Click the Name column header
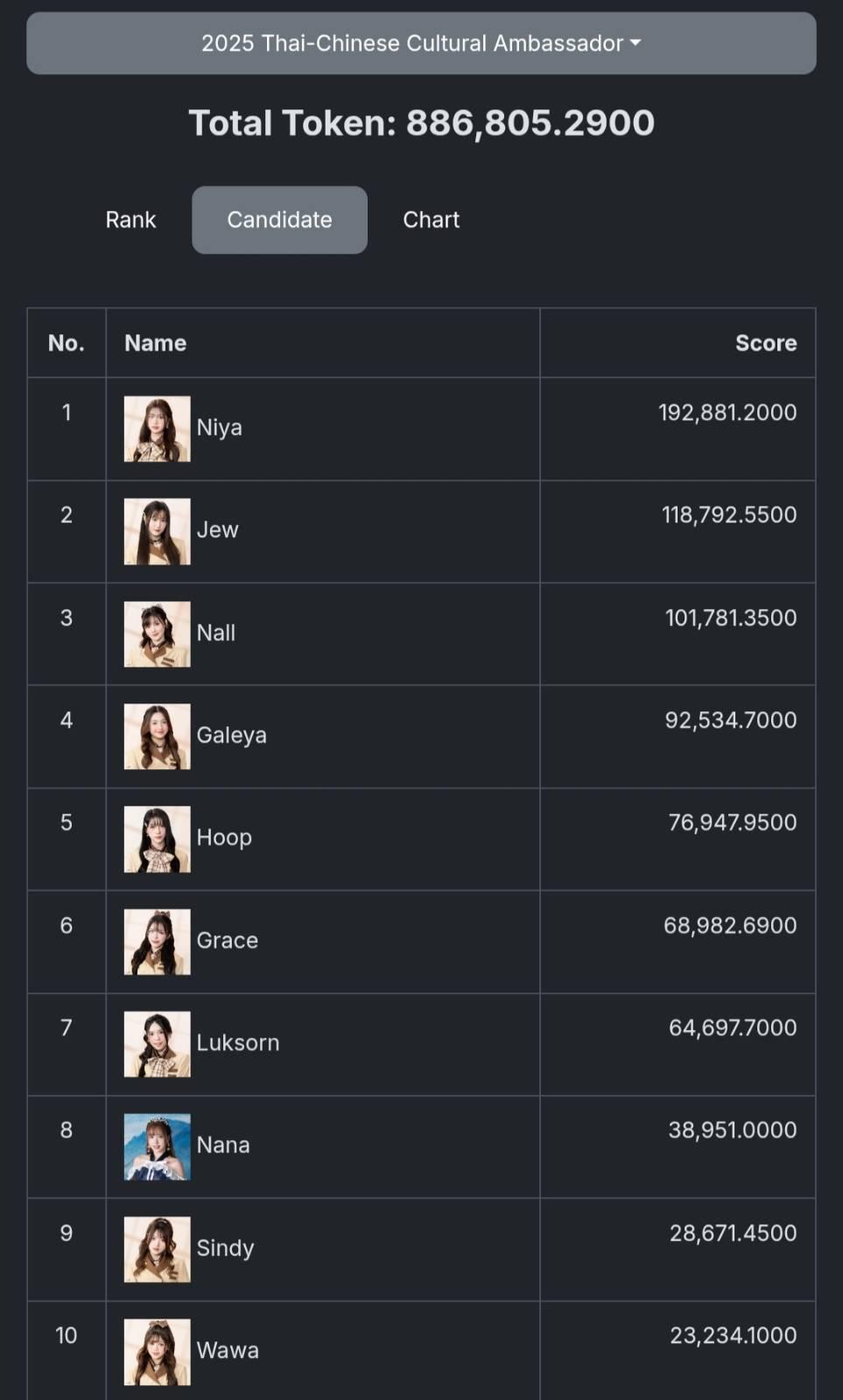843x1400 pixels. coord(155,343)
